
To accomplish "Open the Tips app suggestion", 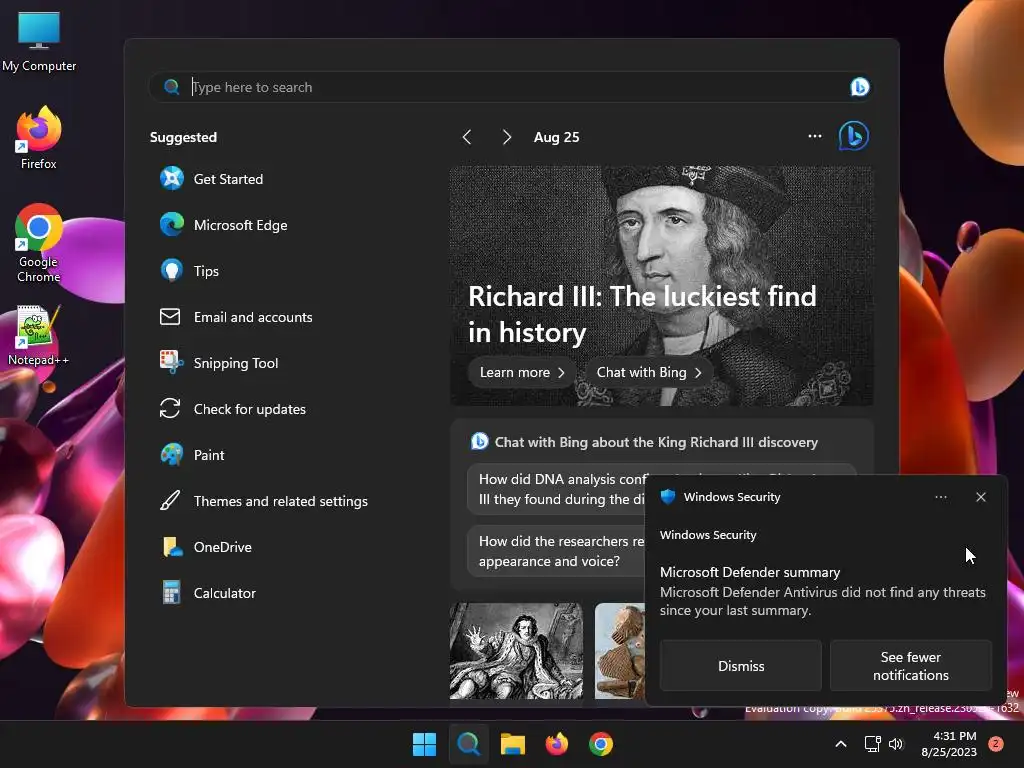I will (189, 270).
